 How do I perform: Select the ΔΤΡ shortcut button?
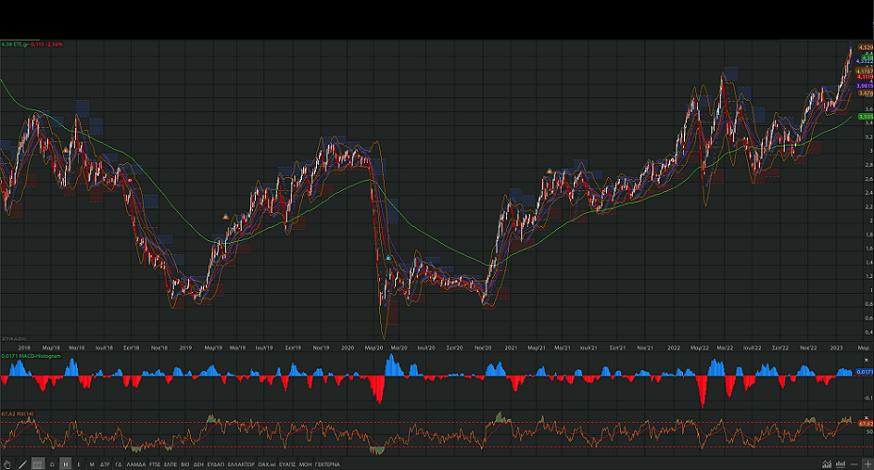coord(105,464)
